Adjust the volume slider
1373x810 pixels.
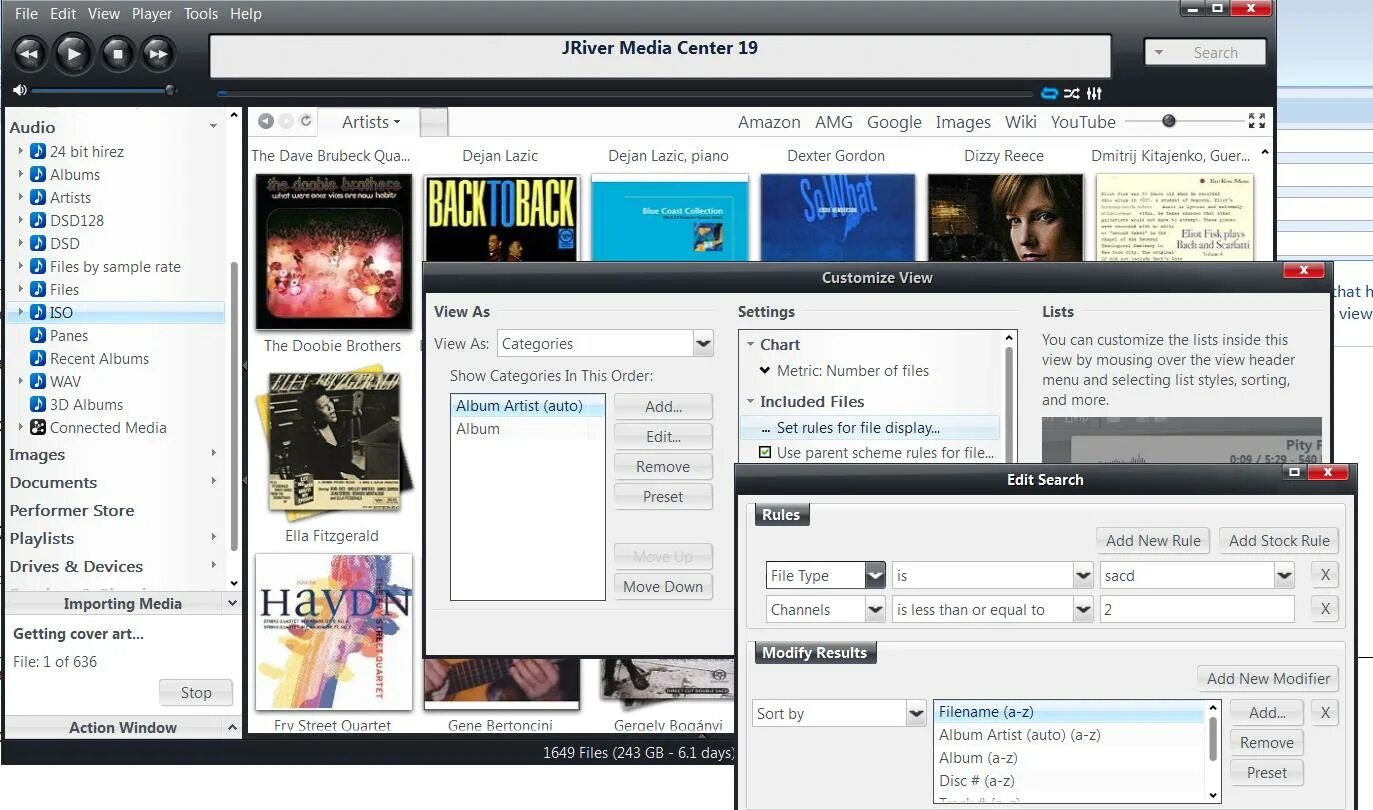coord(103,90)
